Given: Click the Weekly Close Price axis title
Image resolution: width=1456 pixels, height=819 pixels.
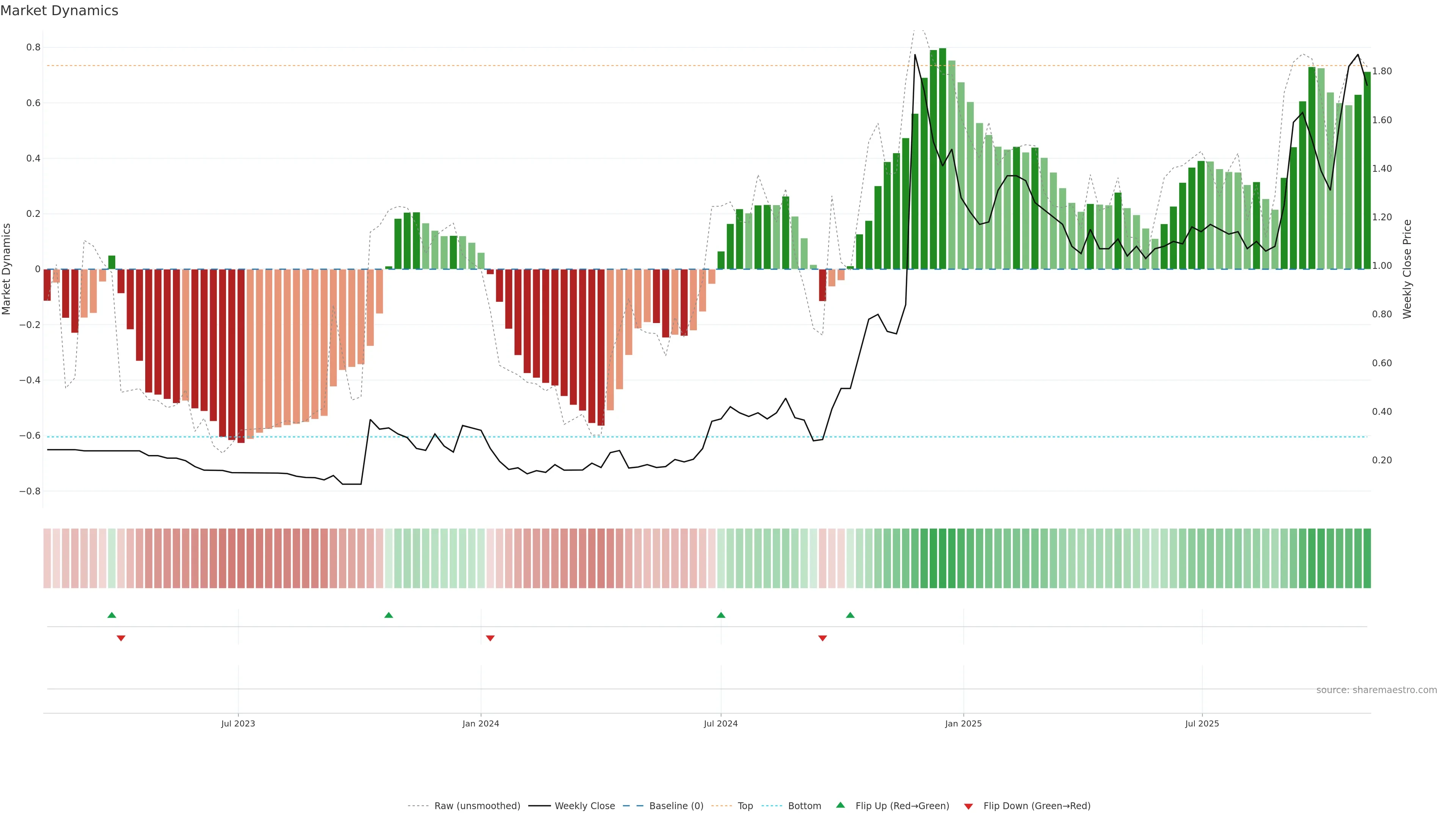Looking at the screenshot, I should click(1407, 269).
